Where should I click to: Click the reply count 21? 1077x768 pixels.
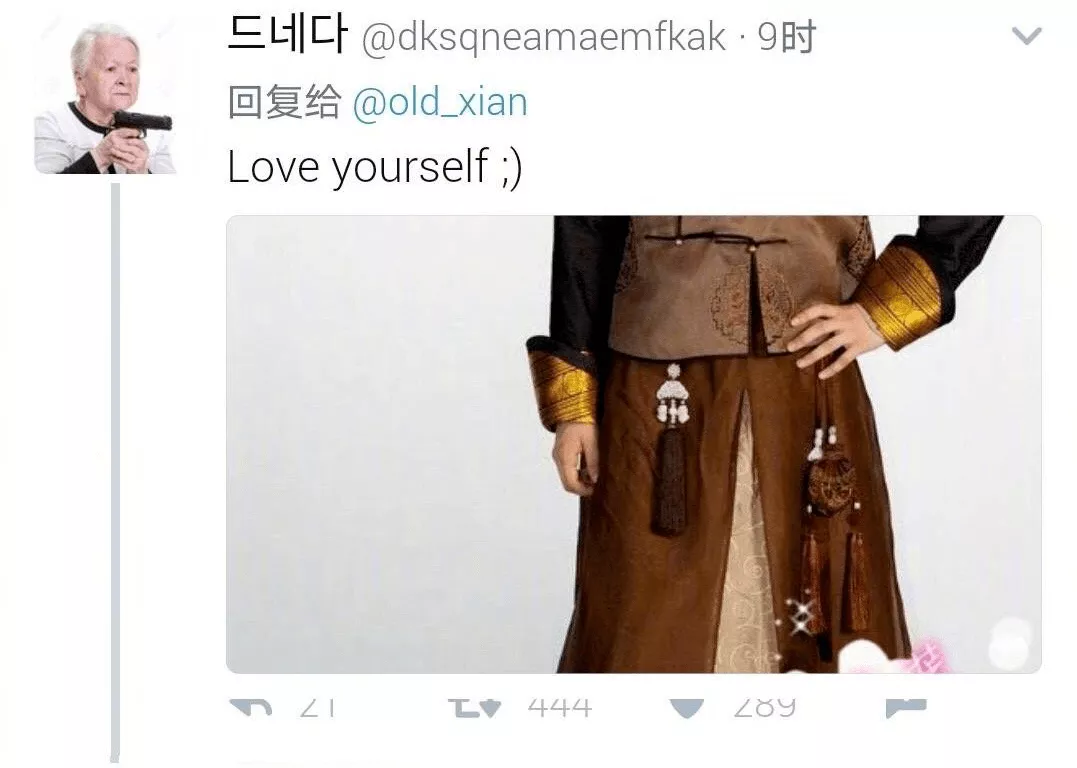(x=317, y=706)
